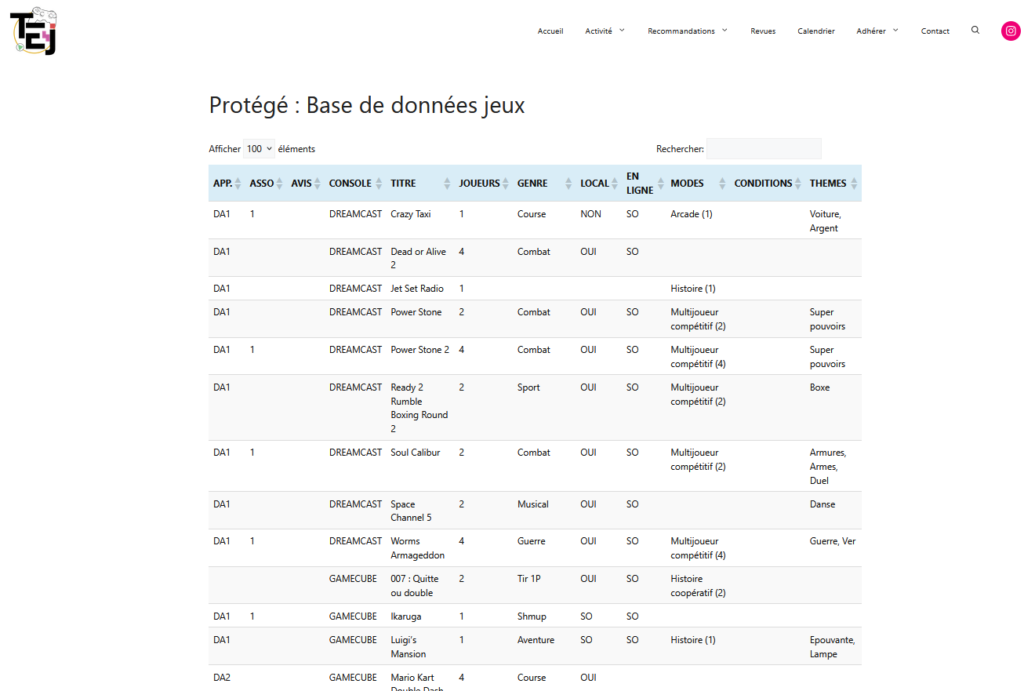The height and width of the screenshot is (691, 1024).
Task: Sort table by GENRE column header
Action: 532,184
